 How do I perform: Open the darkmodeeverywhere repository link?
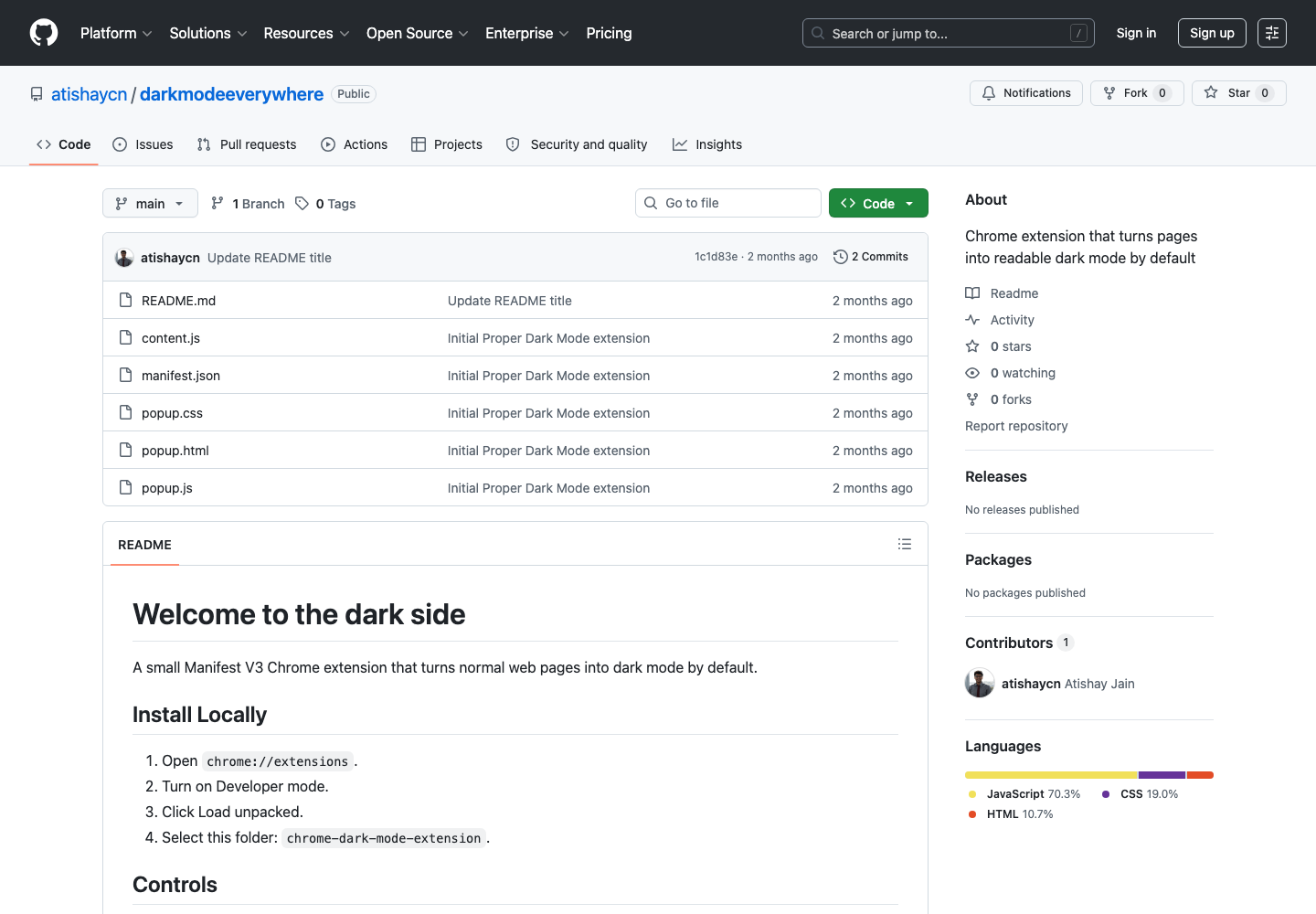point(231,94)
